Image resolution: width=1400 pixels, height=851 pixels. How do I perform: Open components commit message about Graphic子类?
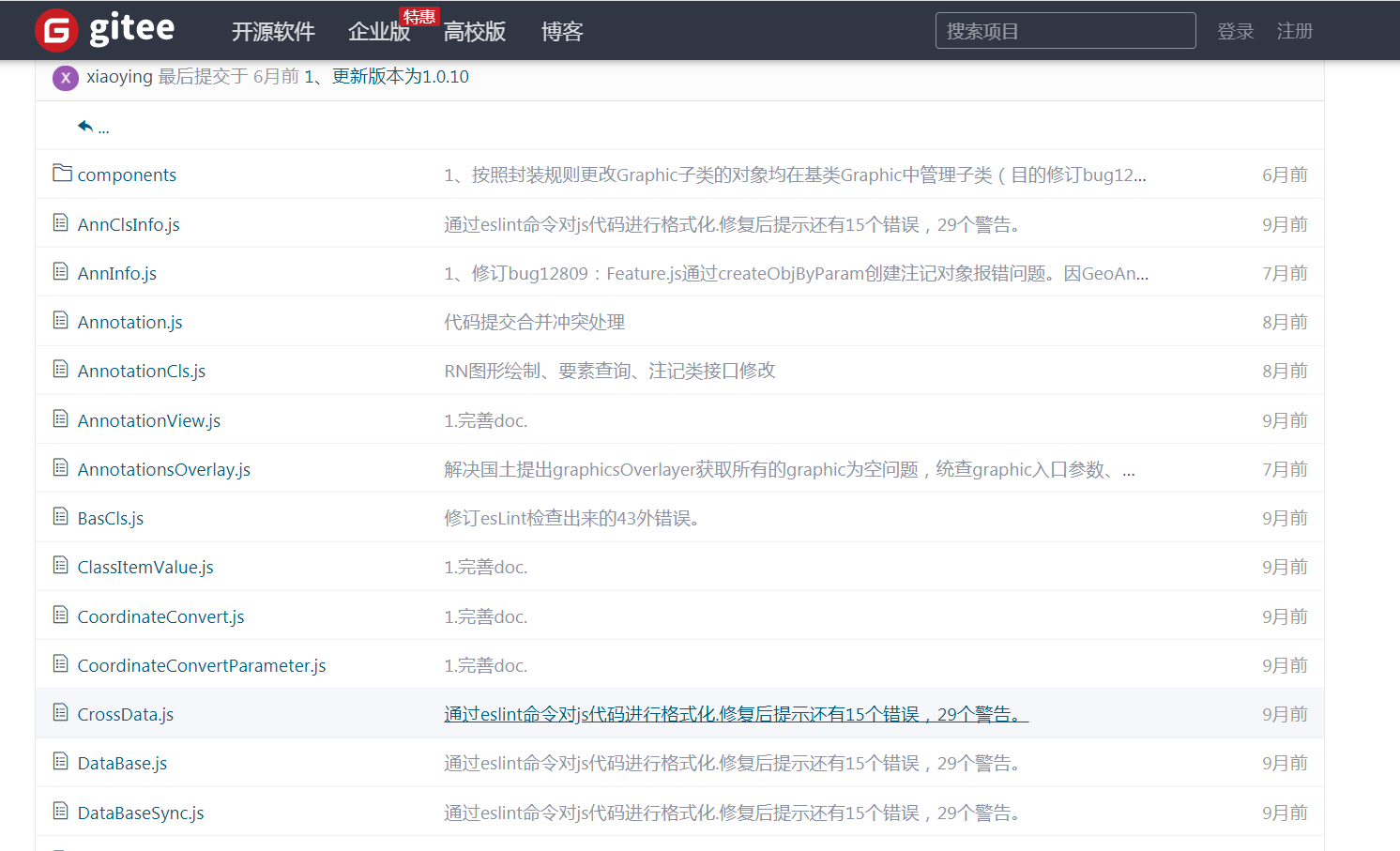coord(795,175)
